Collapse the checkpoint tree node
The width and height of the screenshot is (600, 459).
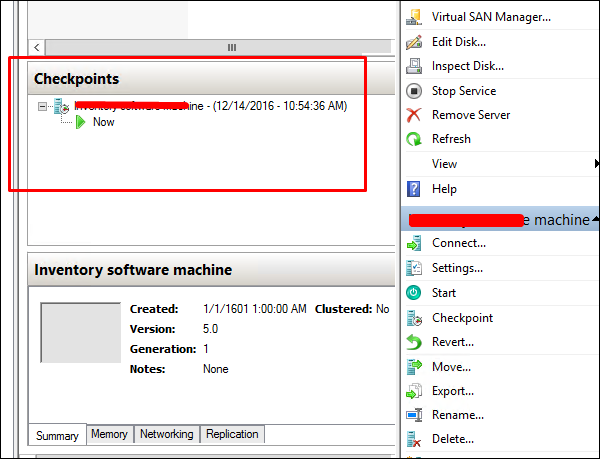tap(42, 106)
